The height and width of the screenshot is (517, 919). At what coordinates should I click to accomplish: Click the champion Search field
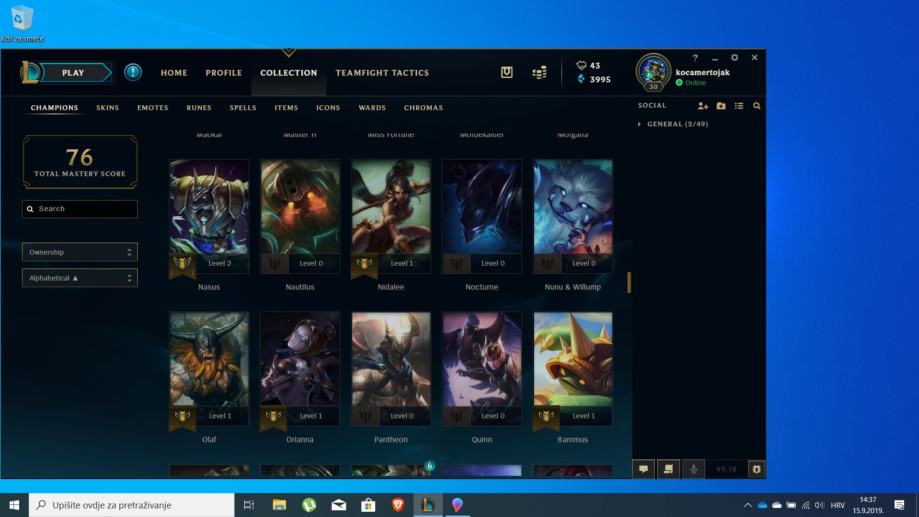coord(80,209)
